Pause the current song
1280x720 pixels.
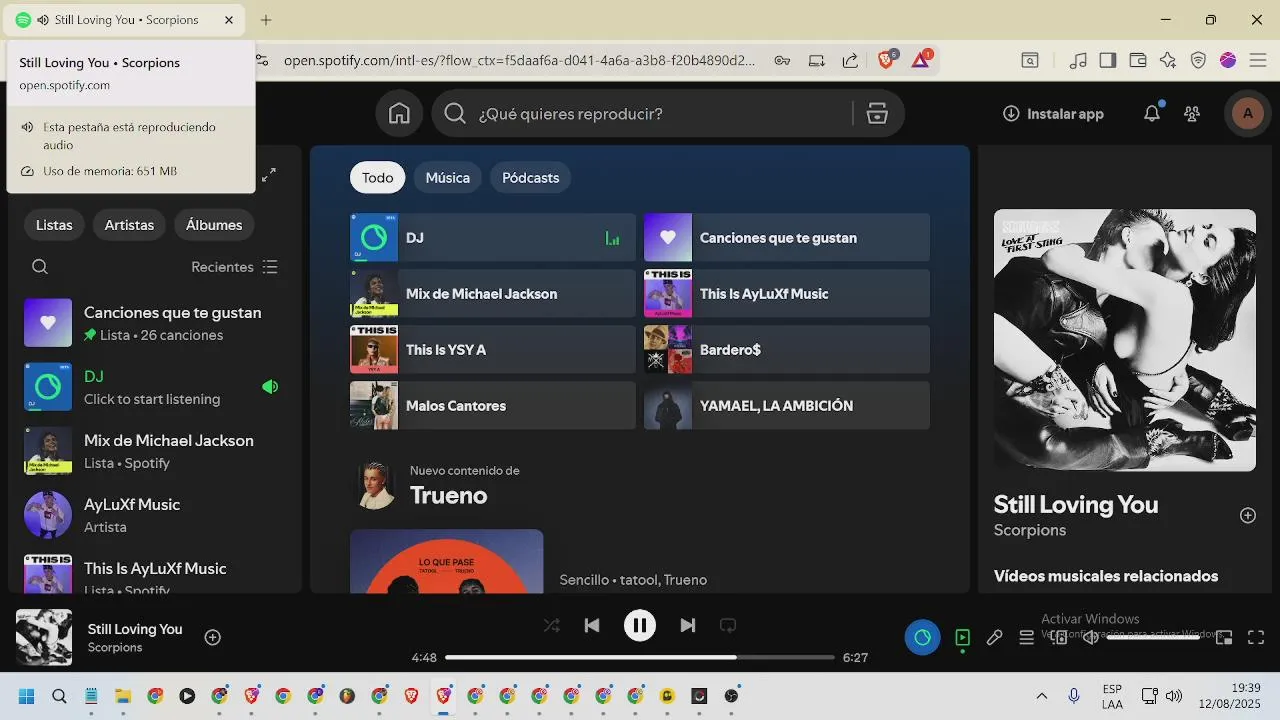pyautogui.click(x=640, y=626)
